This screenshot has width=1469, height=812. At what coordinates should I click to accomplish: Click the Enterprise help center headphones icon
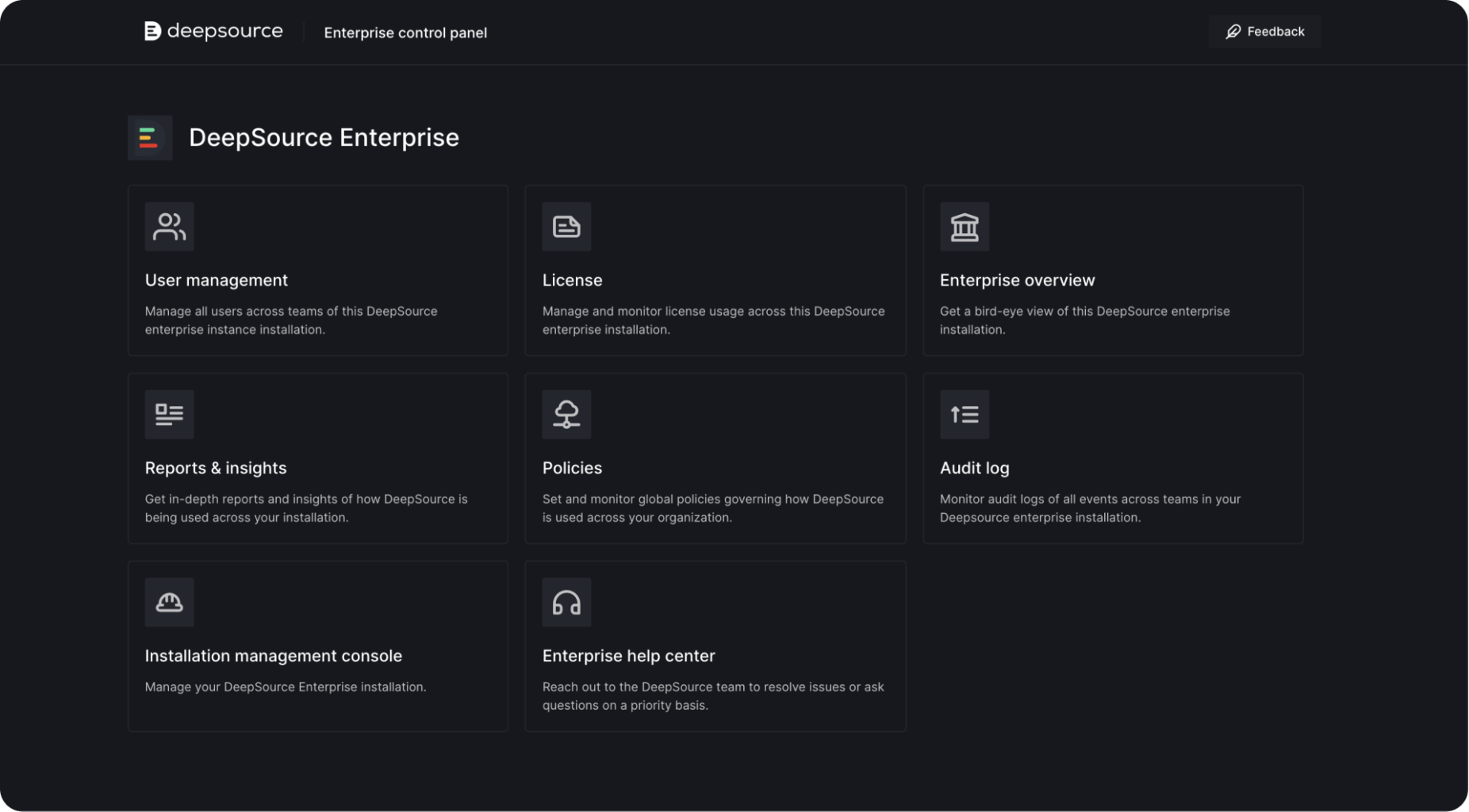(x=566, y=603)
